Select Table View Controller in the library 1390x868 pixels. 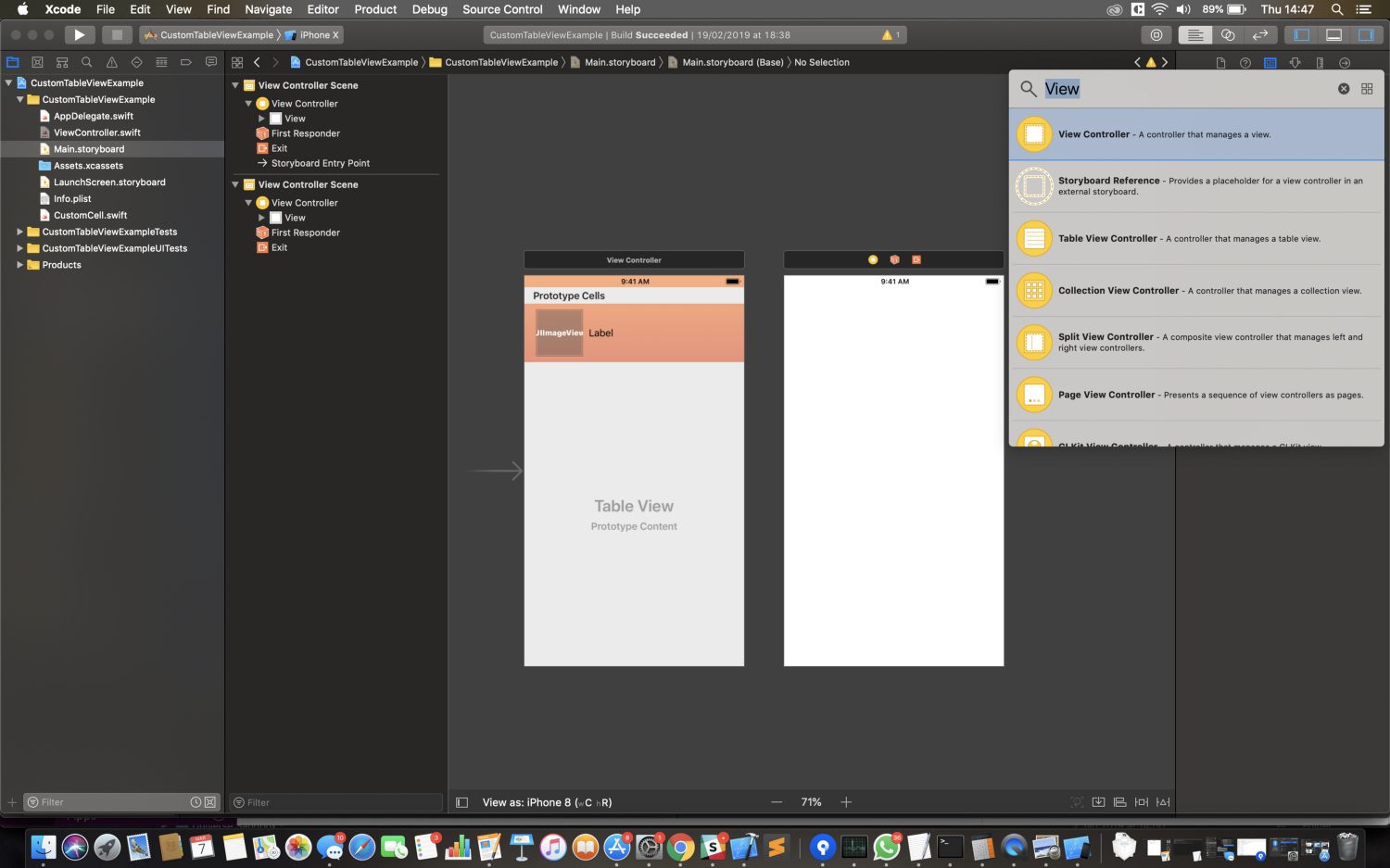[1196, 238]
